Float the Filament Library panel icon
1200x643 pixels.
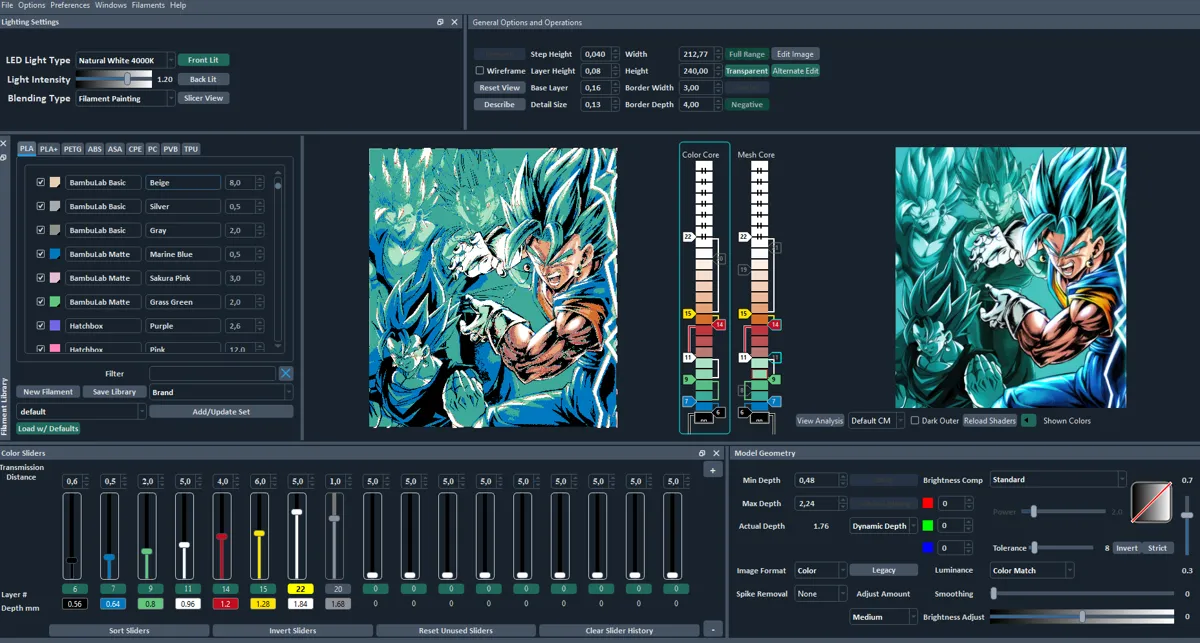[x=3, y=157]
